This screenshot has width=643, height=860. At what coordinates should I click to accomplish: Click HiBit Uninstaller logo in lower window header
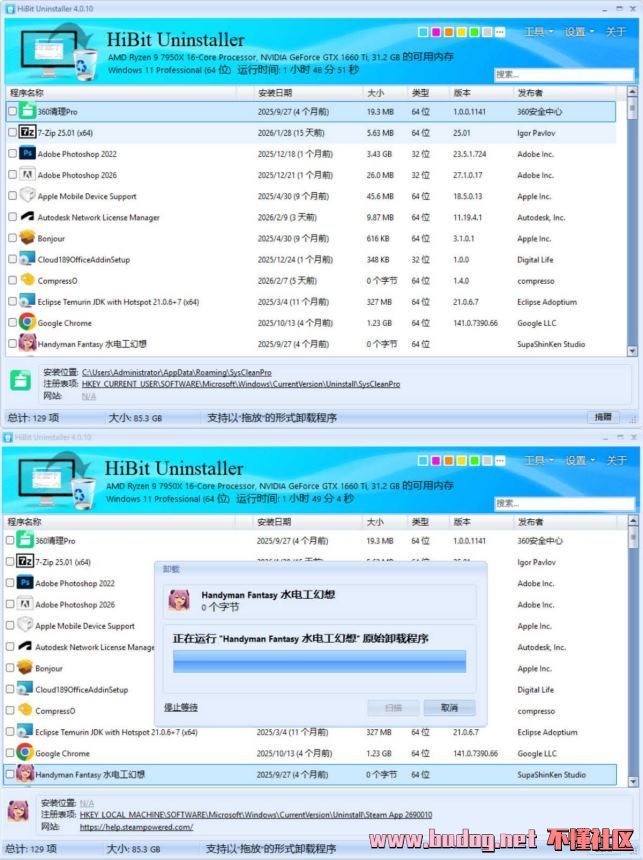[x=57, y=482]
